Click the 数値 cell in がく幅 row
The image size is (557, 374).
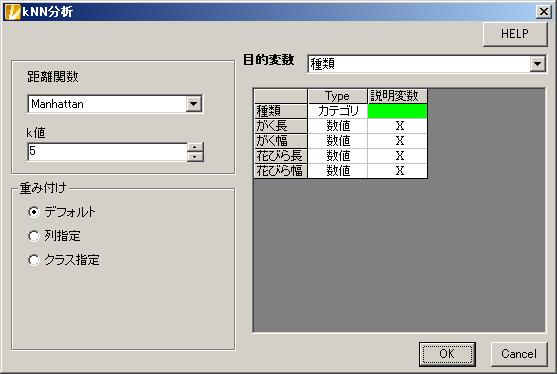(337, 141)
